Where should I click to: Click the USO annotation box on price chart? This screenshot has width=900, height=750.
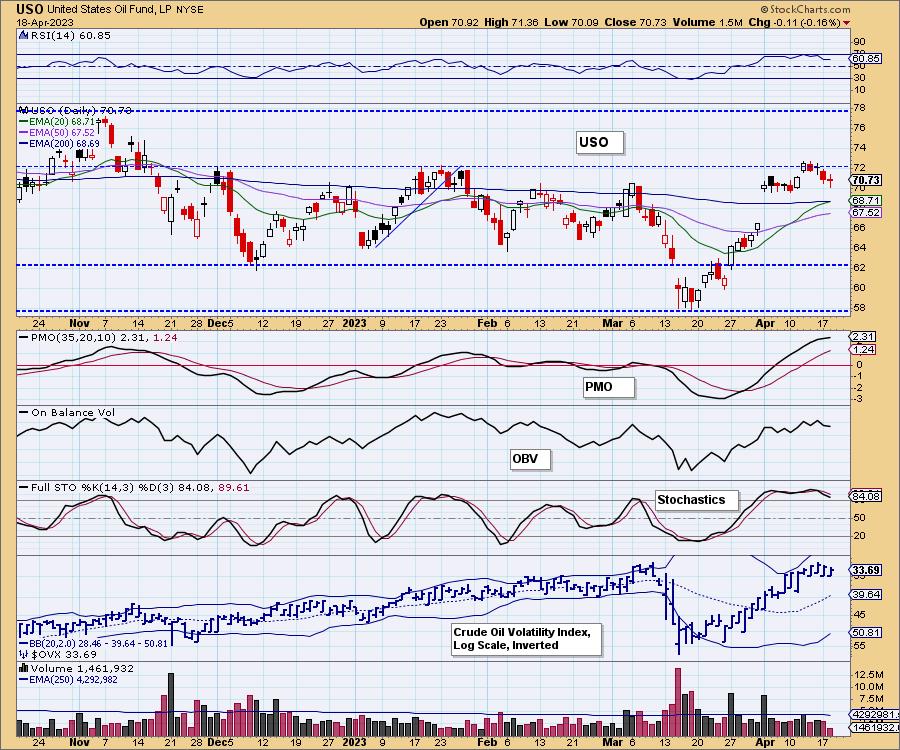599,142
